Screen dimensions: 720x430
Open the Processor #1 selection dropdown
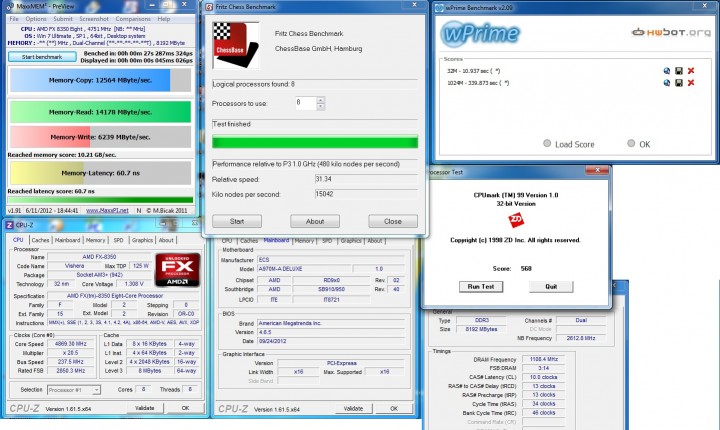[96, 390]
